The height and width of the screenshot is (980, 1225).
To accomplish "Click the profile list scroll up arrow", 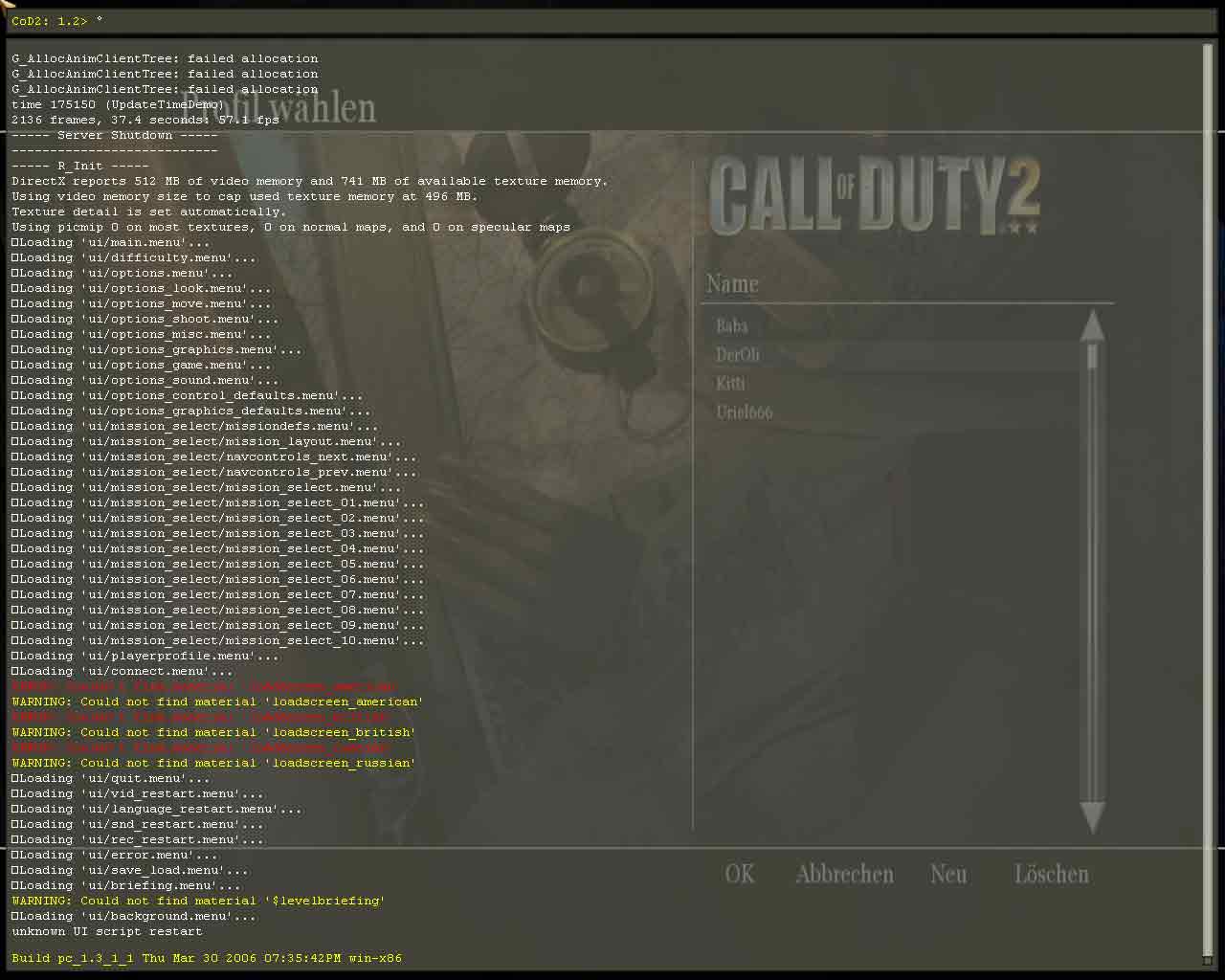I will [1092, 325].
